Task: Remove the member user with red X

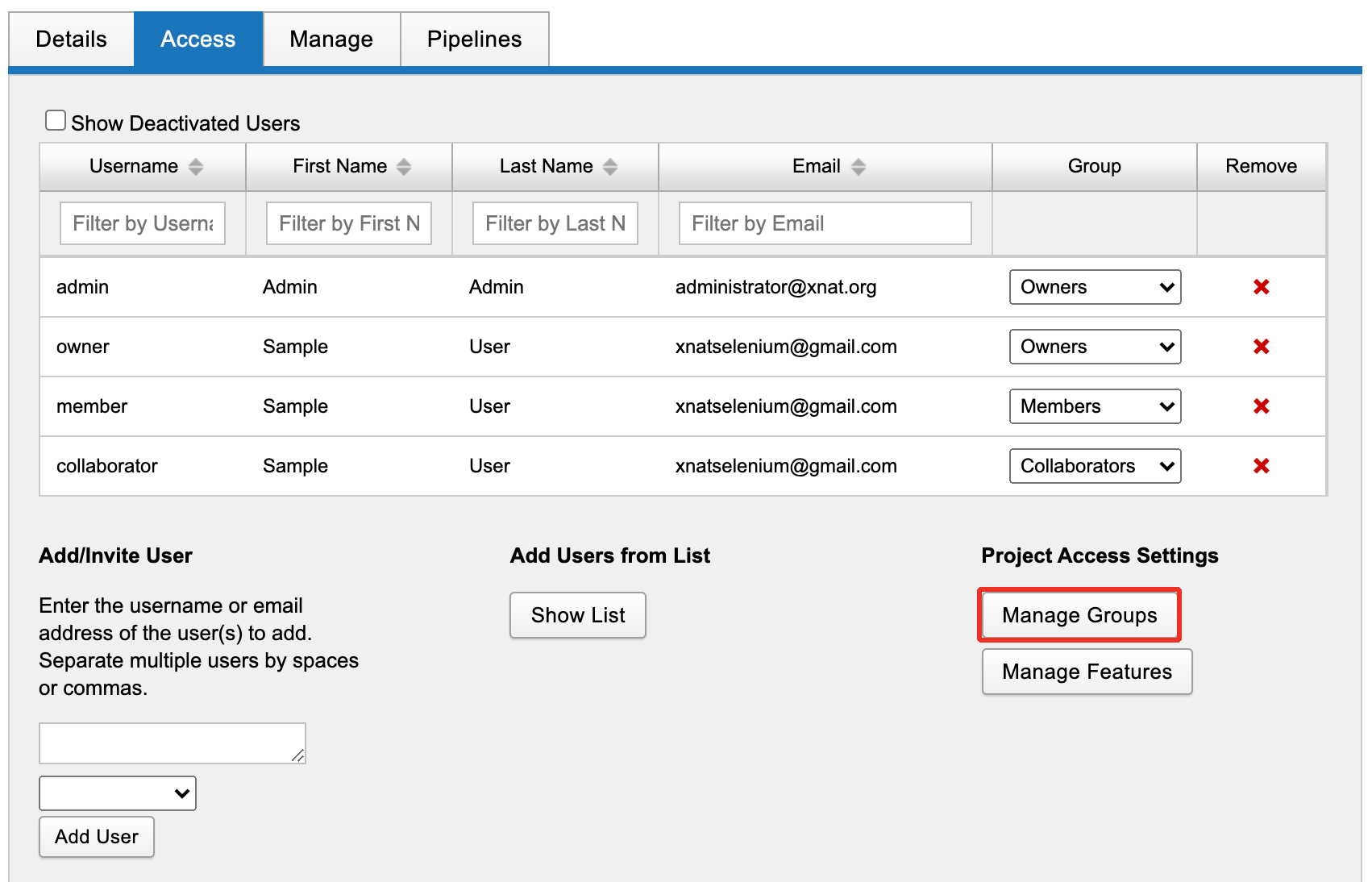Action: point(1261,406)
